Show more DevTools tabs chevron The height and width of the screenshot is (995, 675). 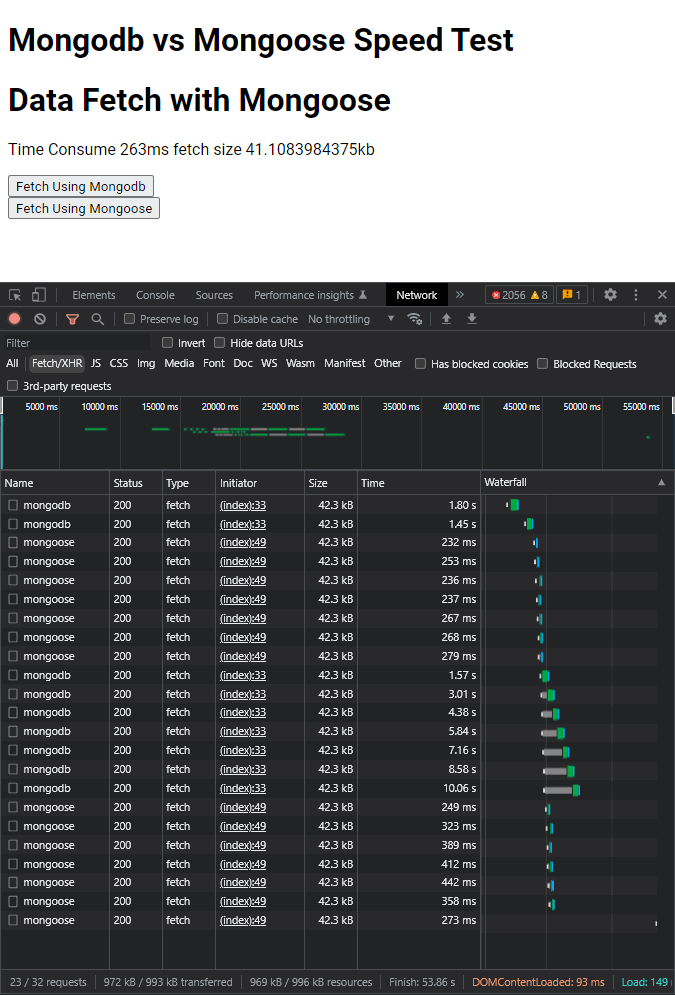point(460,295)
